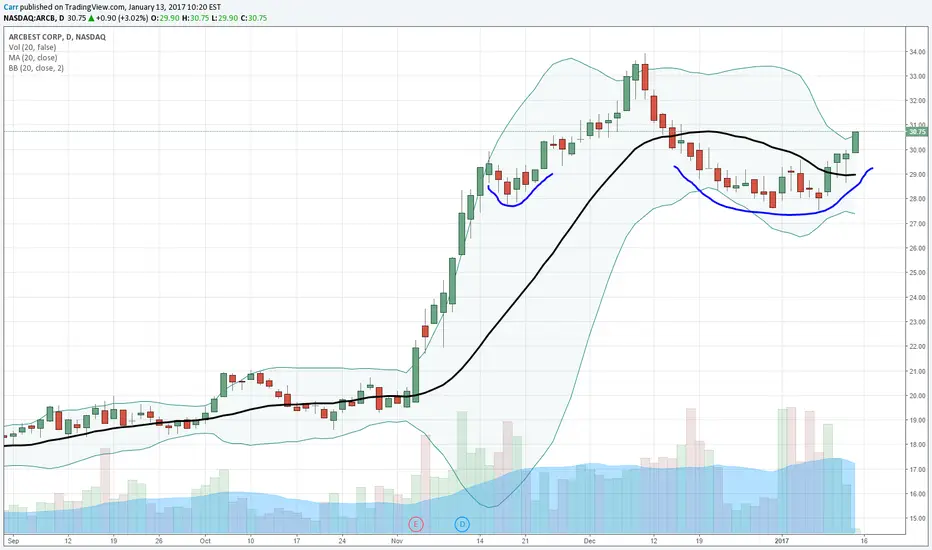This screenshot has height=550, width=932.
Task: Click the Oct date axis label
Action: pos(205,541)
